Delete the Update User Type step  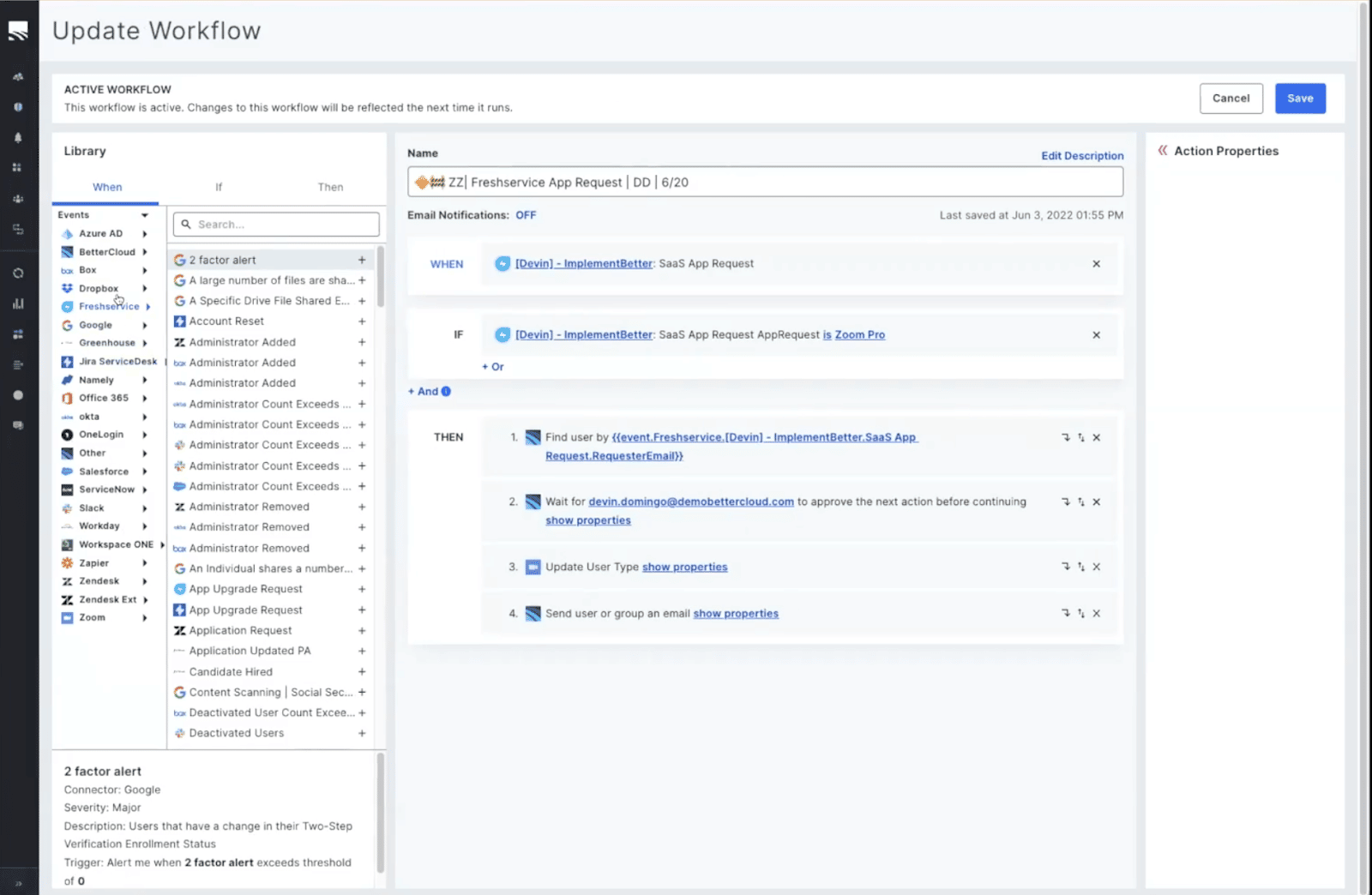pyautogui.click(x=1096, y=567)
